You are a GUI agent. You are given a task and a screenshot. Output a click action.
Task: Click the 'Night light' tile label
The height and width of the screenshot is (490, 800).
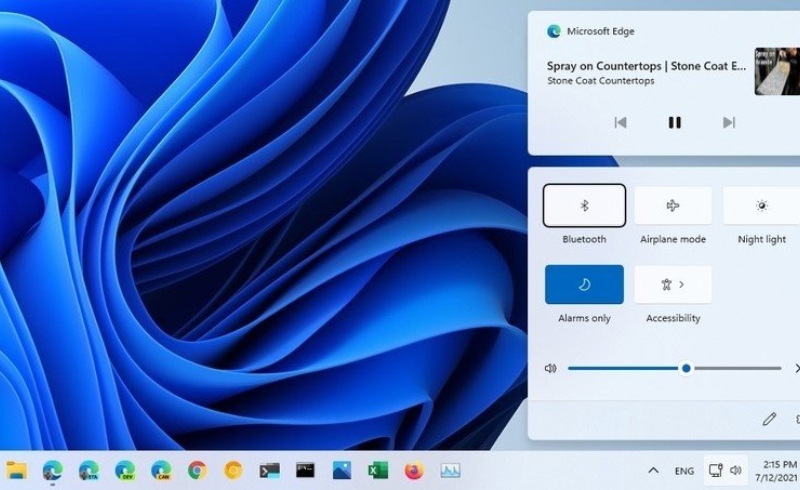pos(762,239)
